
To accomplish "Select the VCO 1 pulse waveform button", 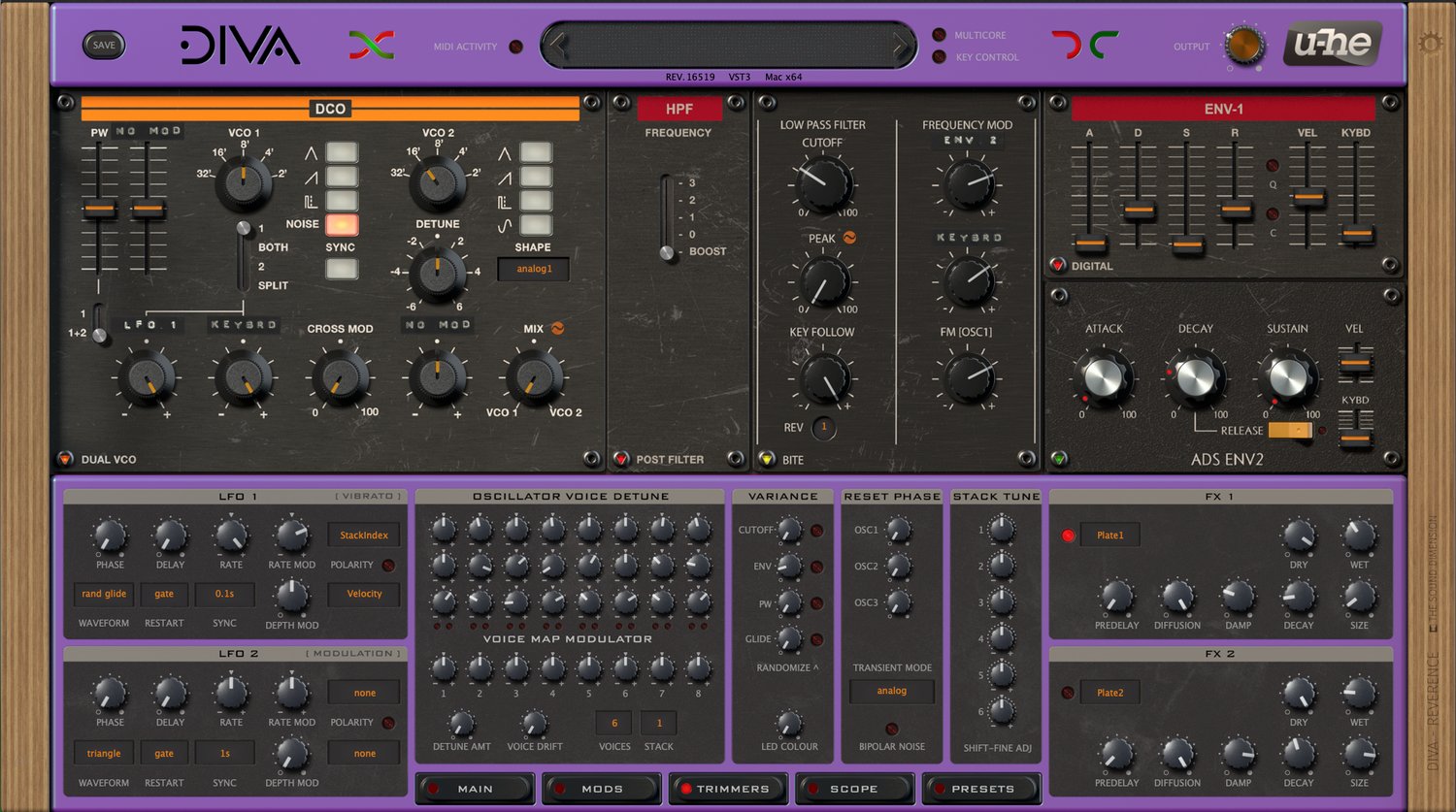I will pos(341,201).
